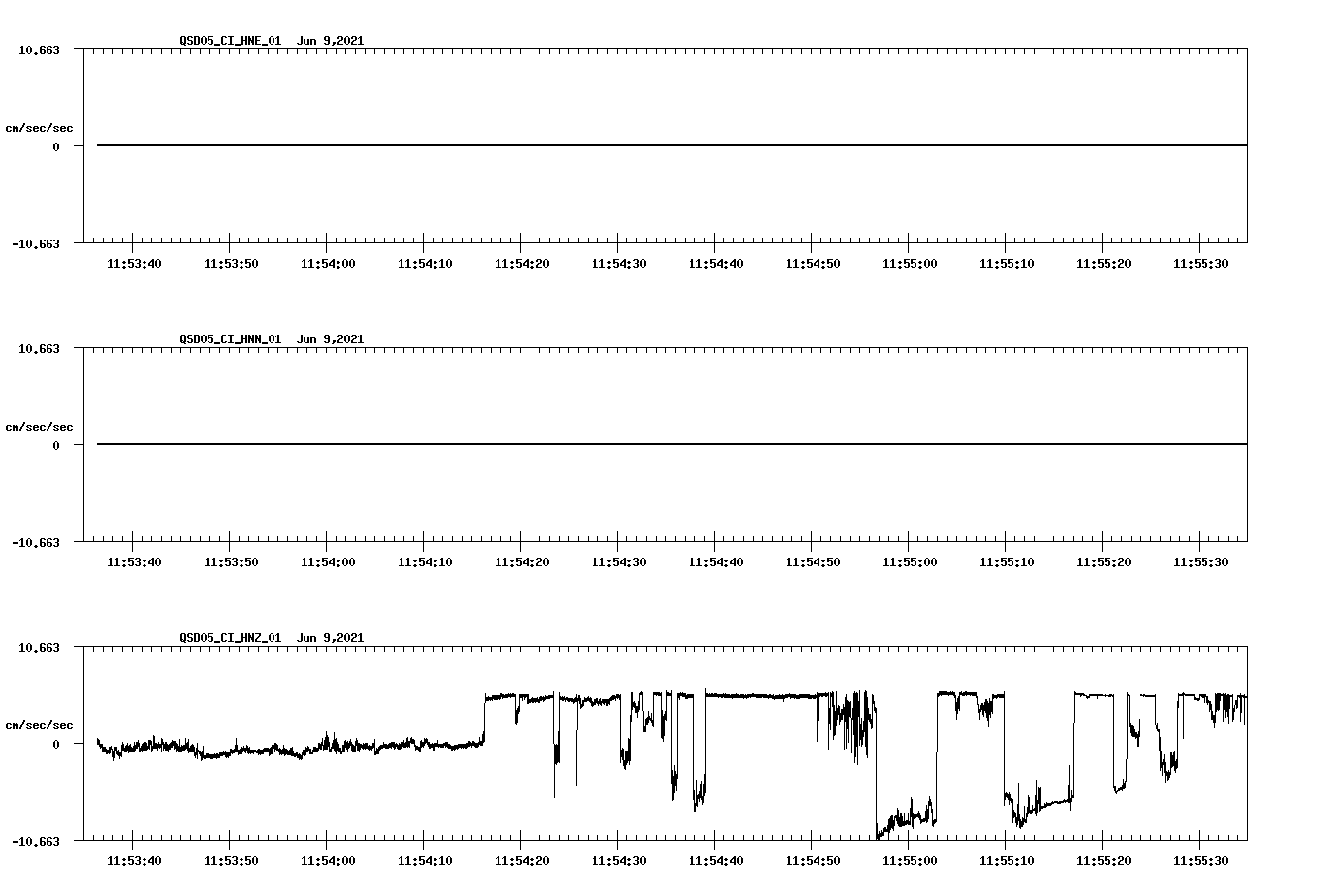The width and height of the screenshot is (1317, 896).
Task: Click 11:55:20 time label under HNE plot
Action: point(1104,263)
